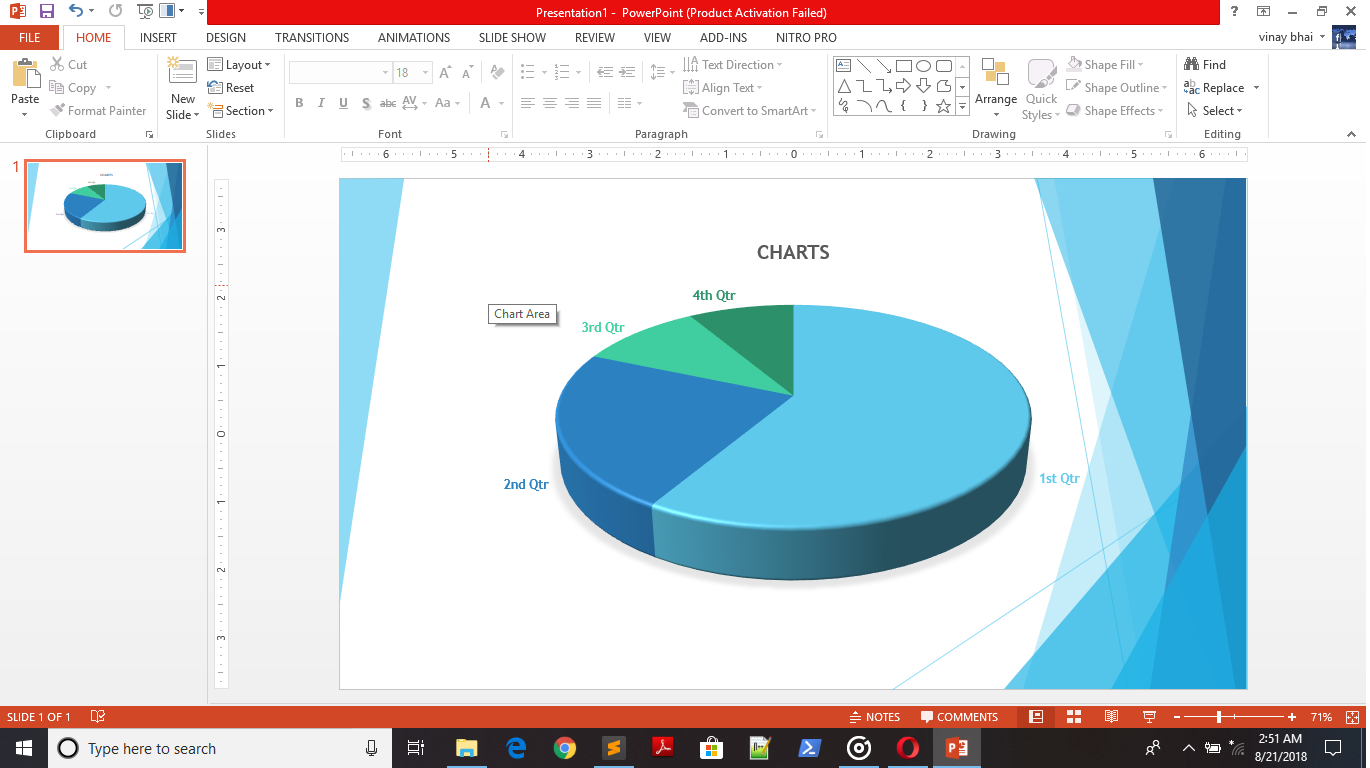Click Find in the Editing group

1205,65
